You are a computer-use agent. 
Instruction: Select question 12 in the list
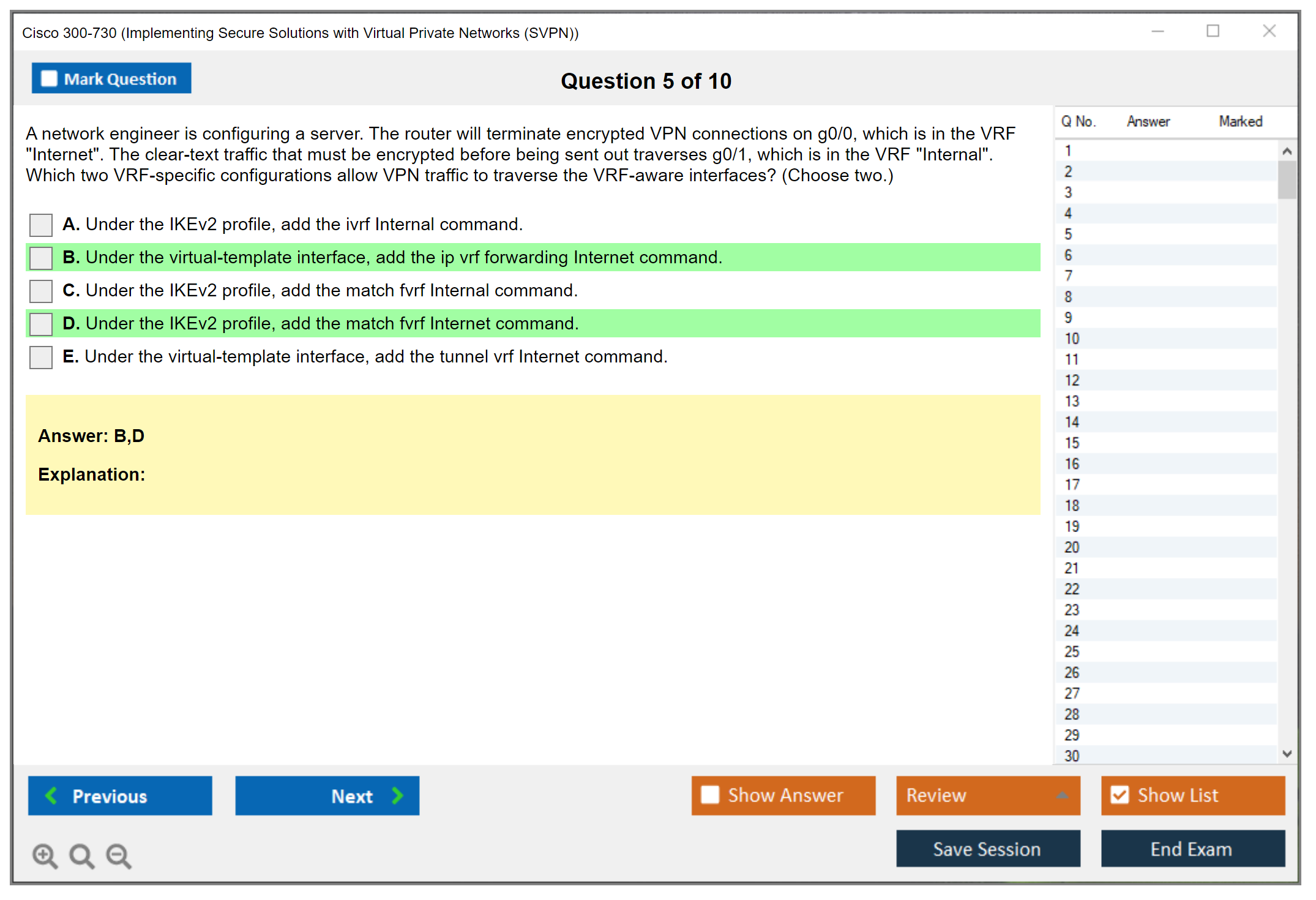pyautogui.click(x=1072, y=380)
